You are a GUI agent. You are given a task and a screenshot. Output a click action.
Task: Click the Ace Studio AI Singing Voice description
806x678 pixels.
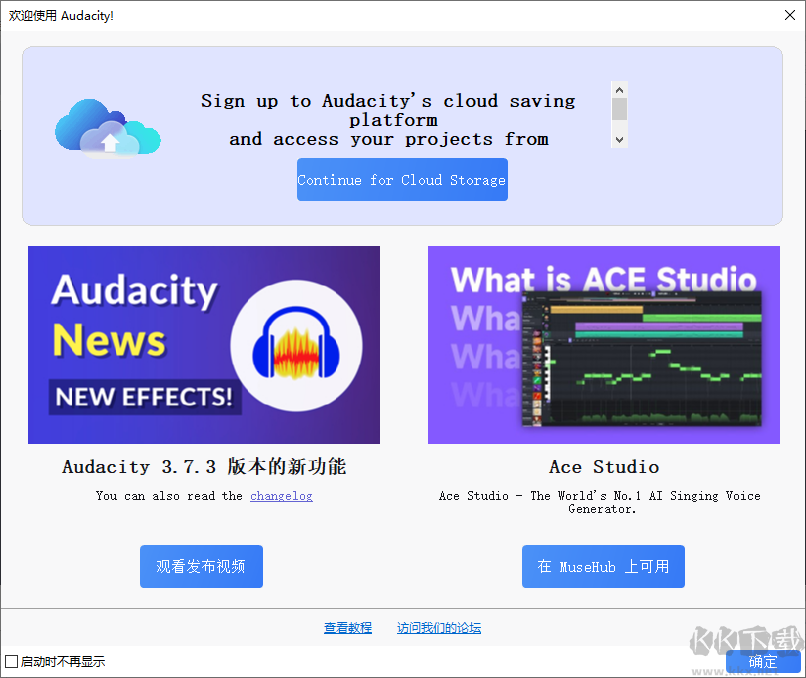point(600,502)
